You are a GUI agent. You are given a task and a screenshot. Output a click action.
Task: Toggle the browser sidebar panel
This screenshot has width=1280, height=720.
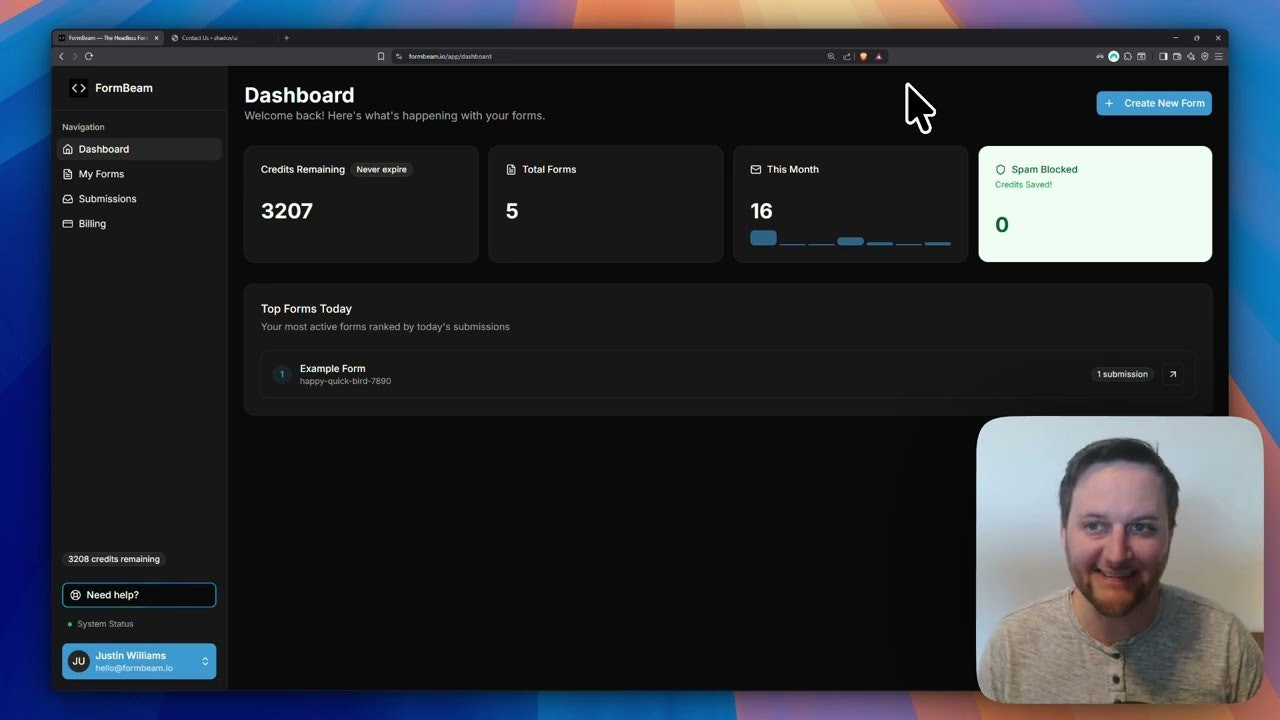tap(1163, 56)
